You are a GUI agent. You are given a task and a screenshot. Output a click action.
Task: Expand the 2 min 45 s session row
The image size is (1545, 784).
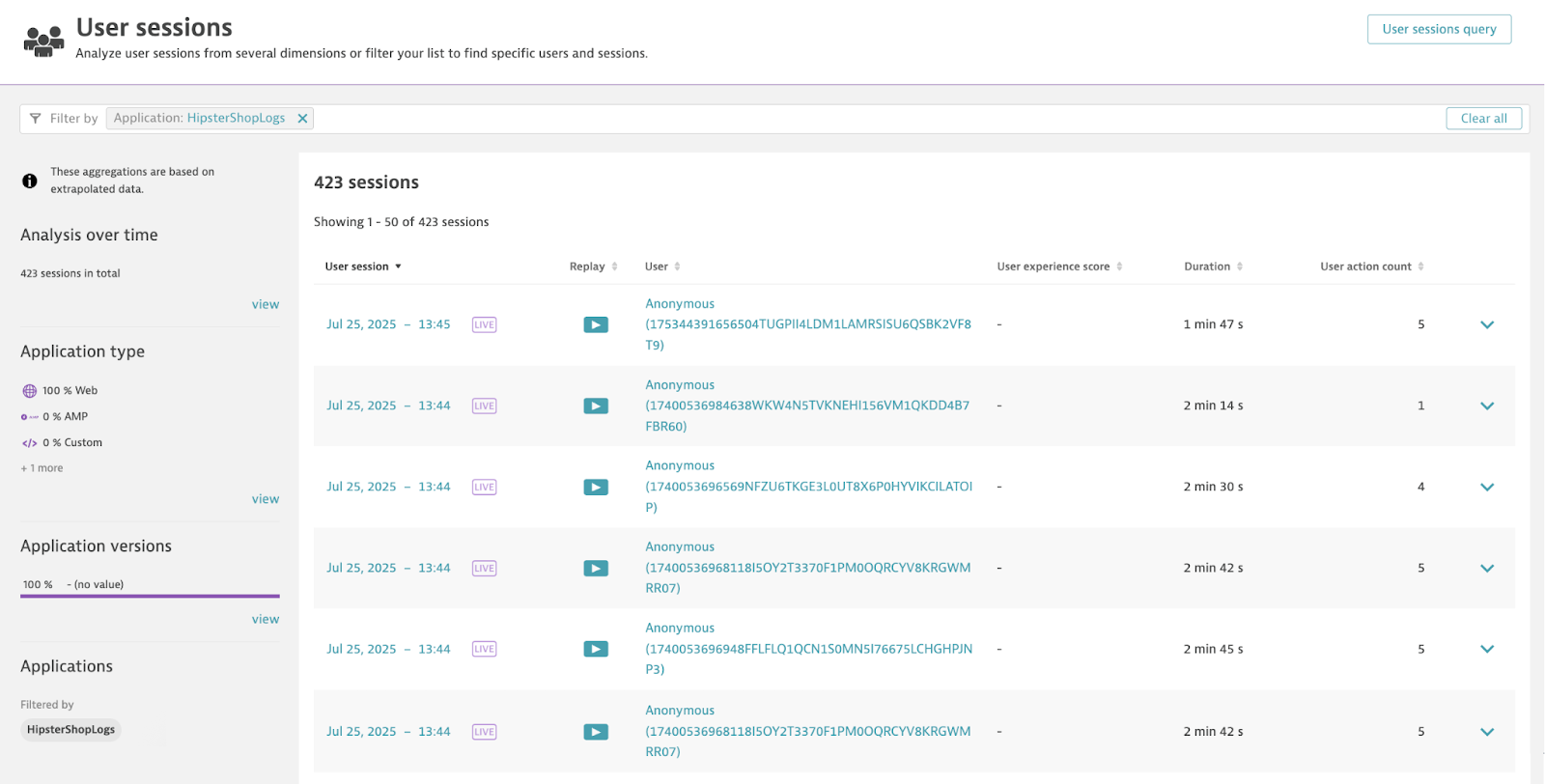1486,650
